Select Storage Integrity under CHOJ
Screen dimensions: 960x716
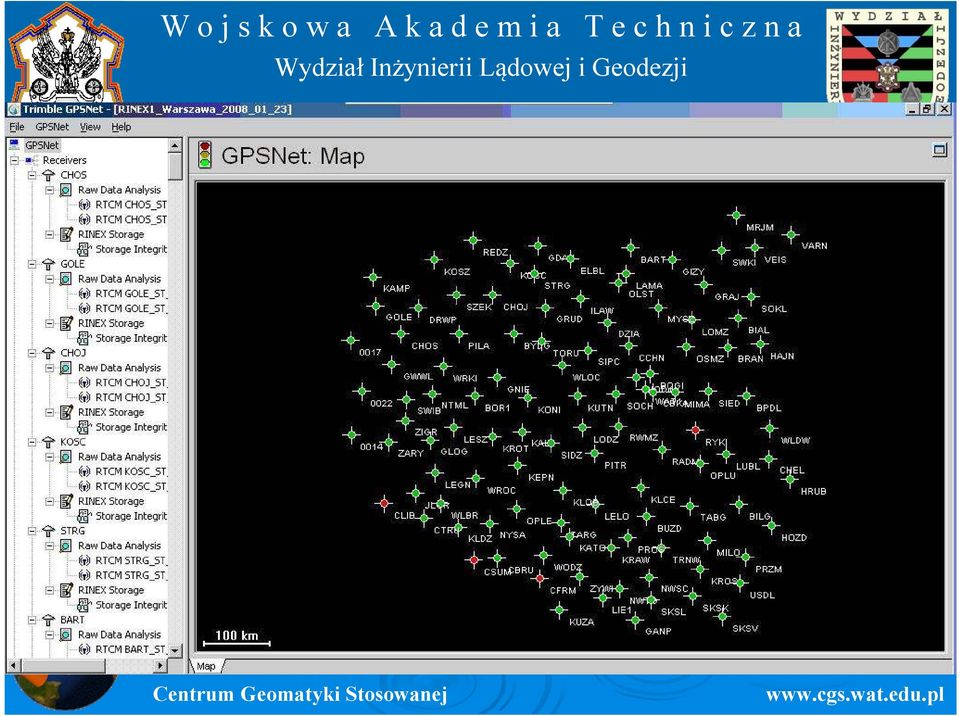click(x=131, y=427)
